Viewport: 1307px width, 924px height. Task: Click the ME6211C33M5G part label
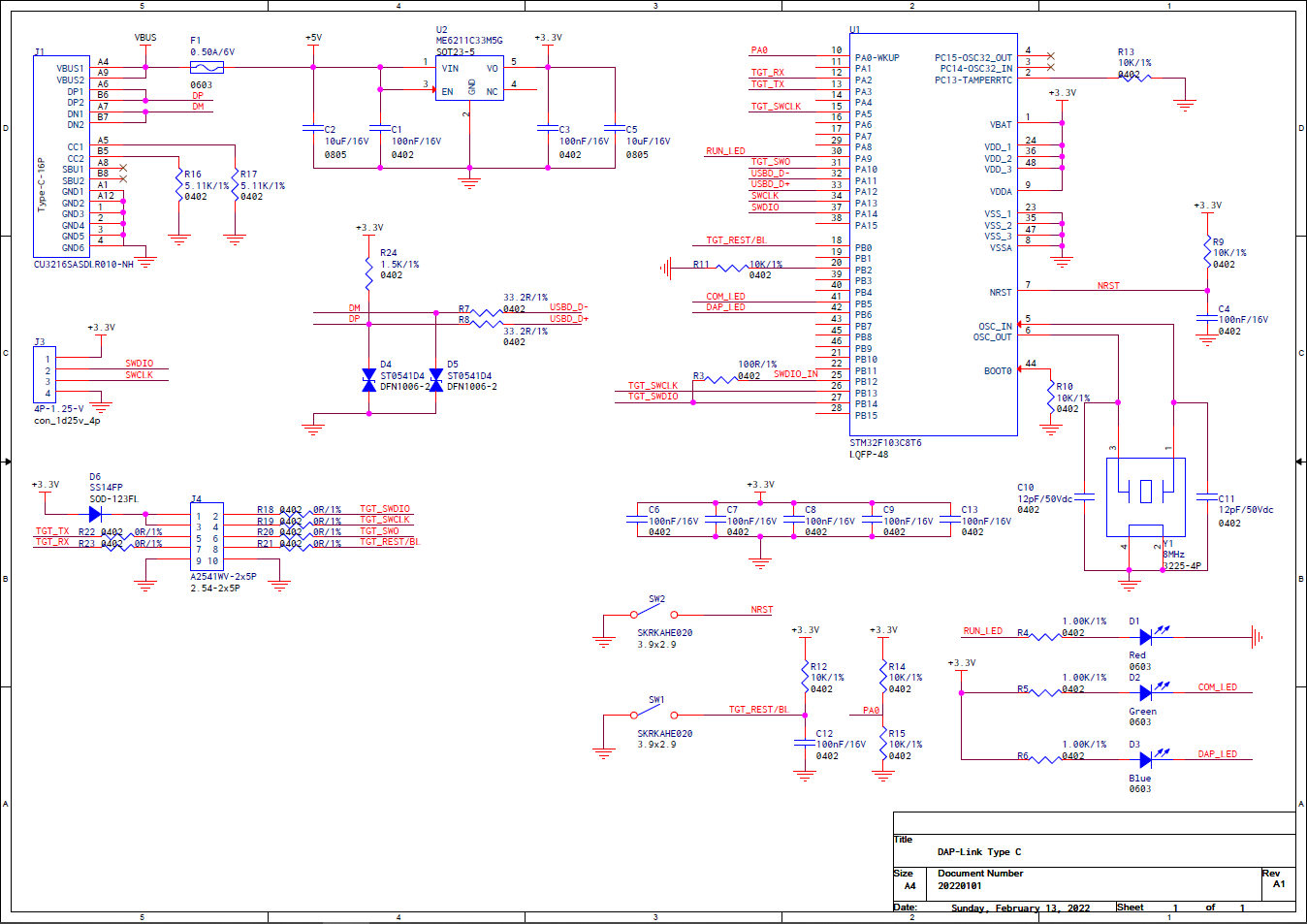pos(469,41)
